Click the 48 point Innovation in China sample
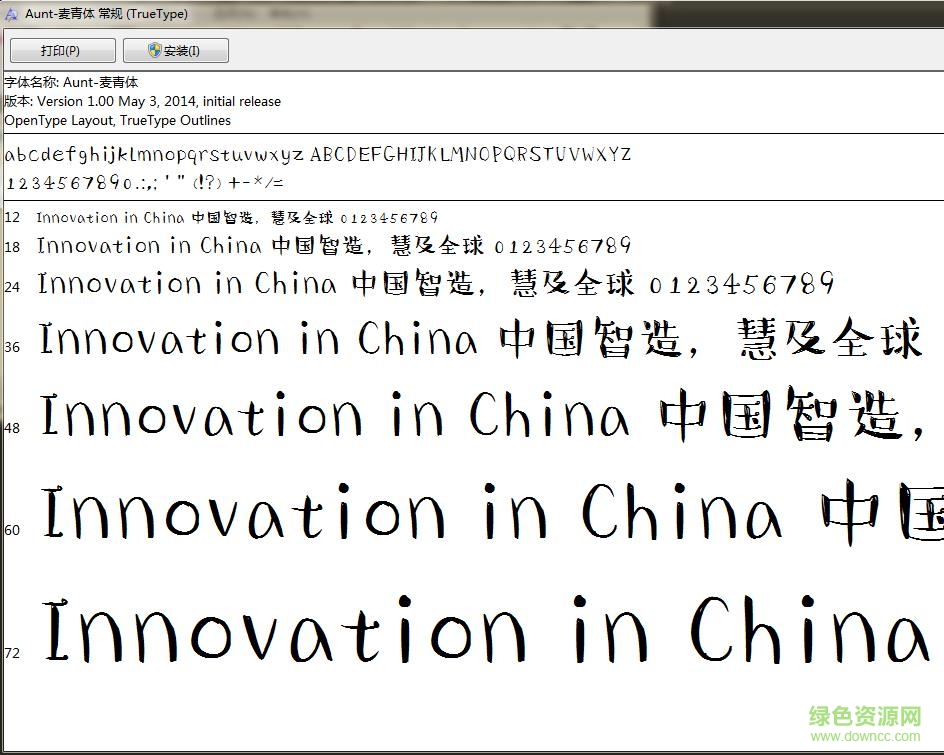The width and height of the screenshot is (944, 755). (x=482, y=414)
